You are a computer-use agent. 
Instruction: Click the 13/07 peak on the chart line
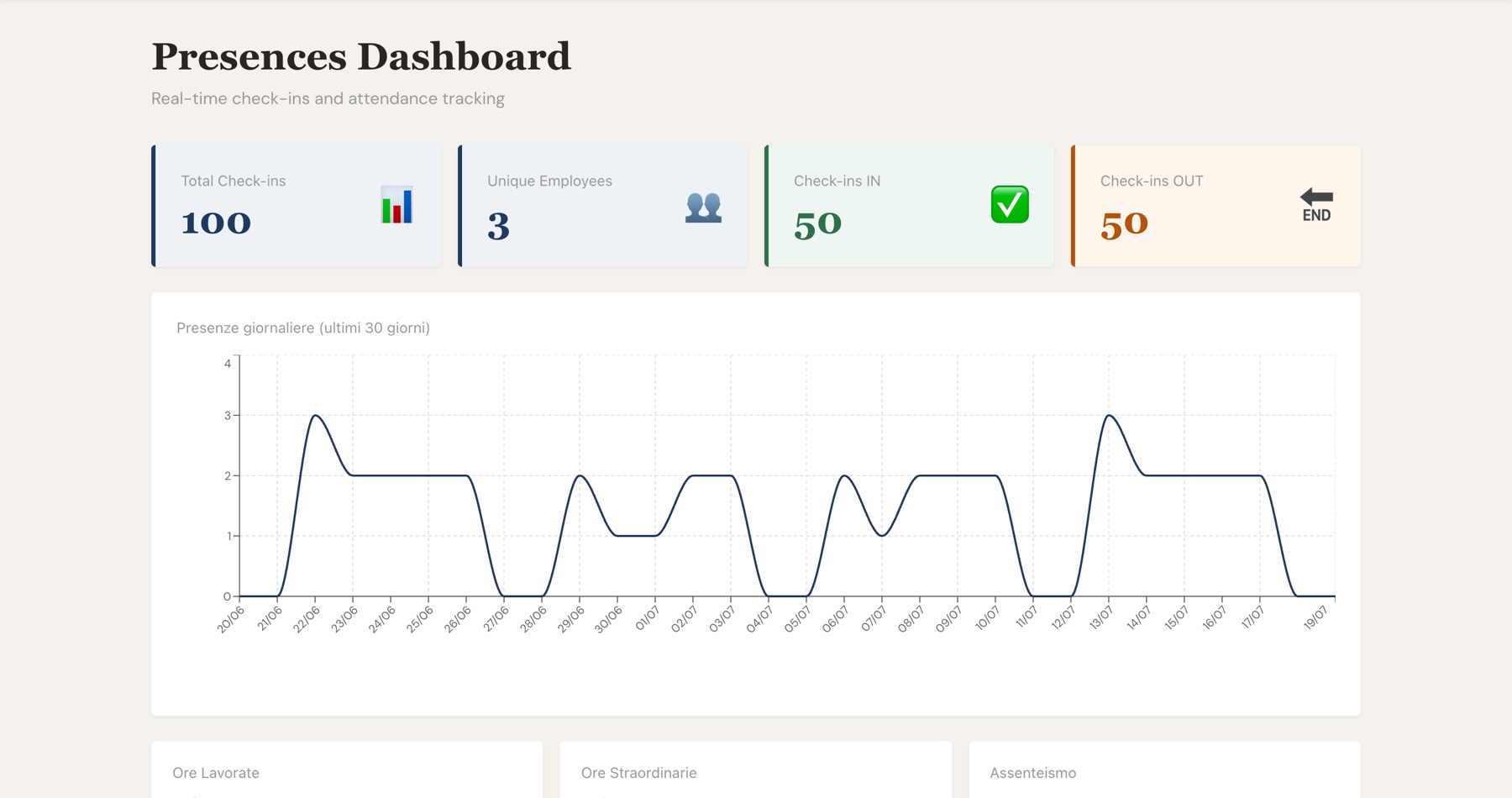click(x=1109, y=415)
